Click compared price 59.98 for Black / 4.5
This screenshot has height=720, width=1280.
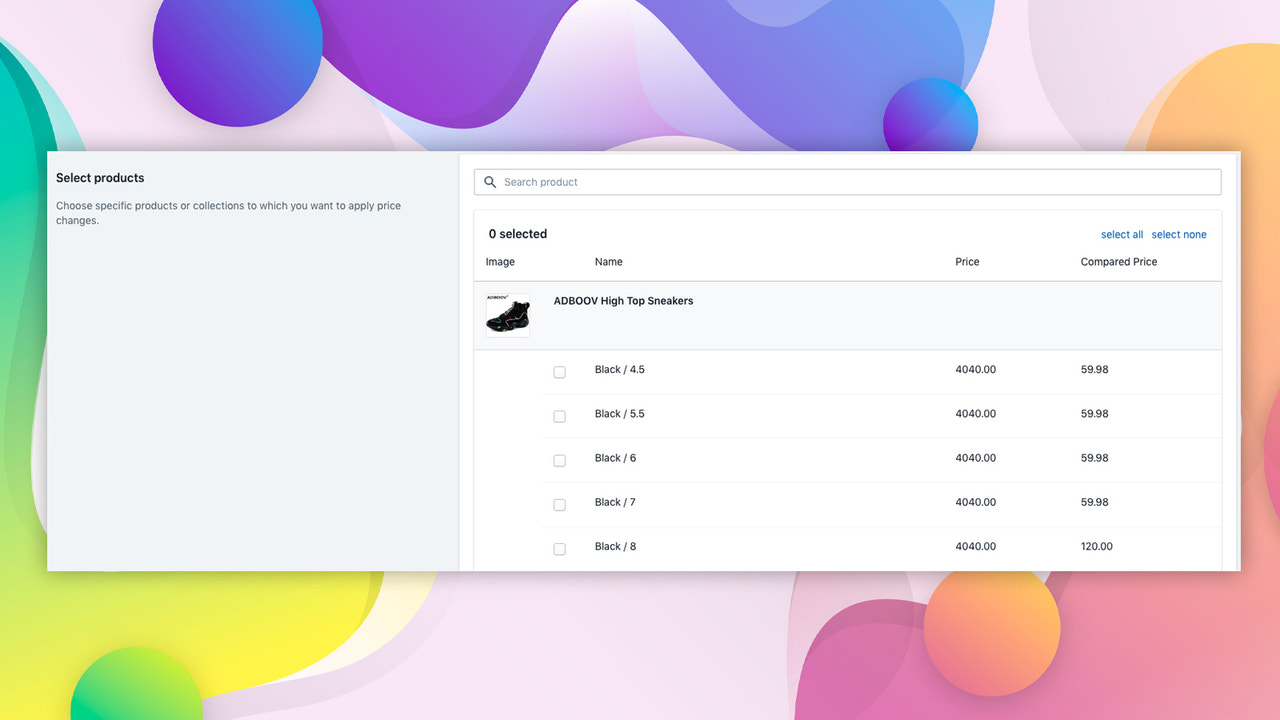coord(1095,370)
